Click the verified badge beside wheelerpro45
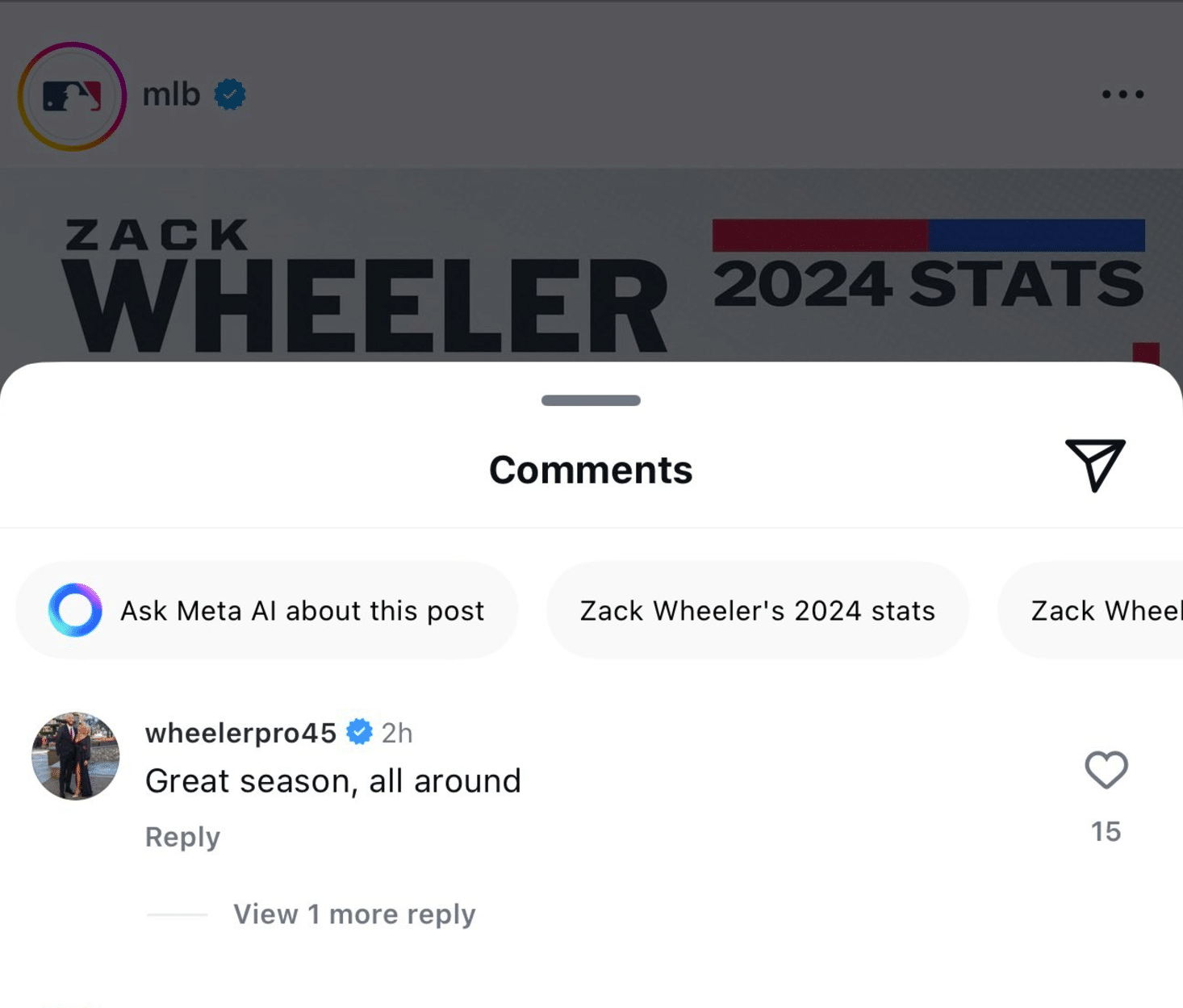Image resolution: width=1183 pixels, height=1008 pixels. (x=359, y=732)
